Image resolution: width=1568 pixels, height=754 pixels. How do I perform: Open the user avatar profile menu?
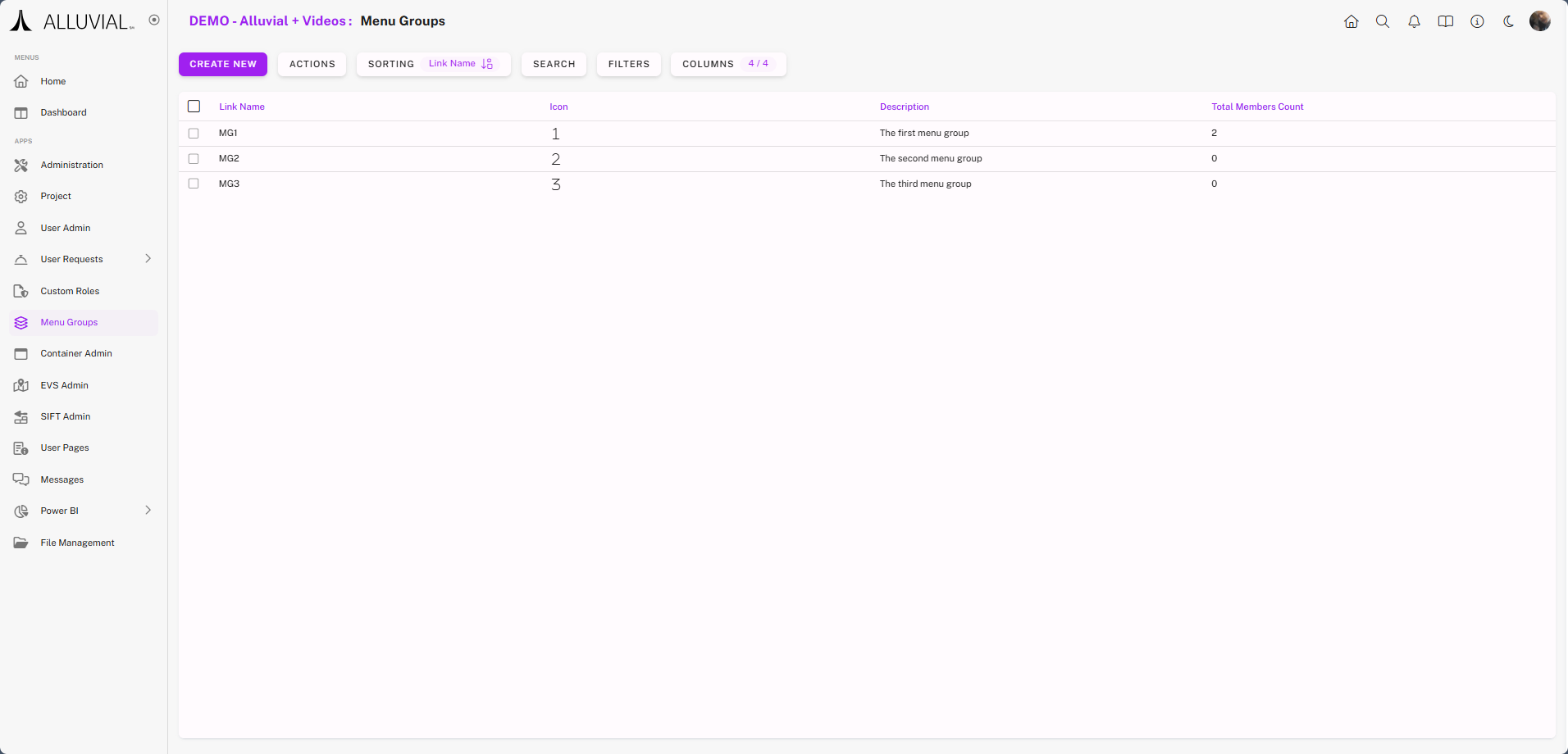[x=1539, y=21]
